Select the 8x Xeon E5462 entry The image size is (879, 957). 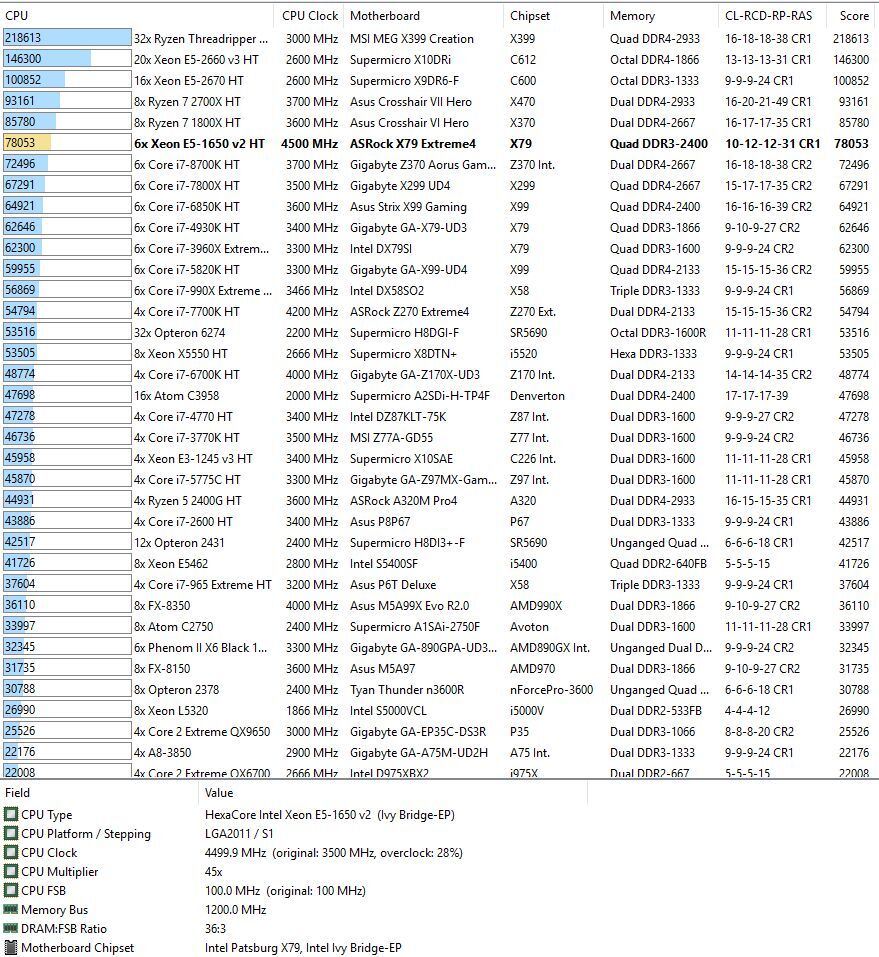(171, 564)
